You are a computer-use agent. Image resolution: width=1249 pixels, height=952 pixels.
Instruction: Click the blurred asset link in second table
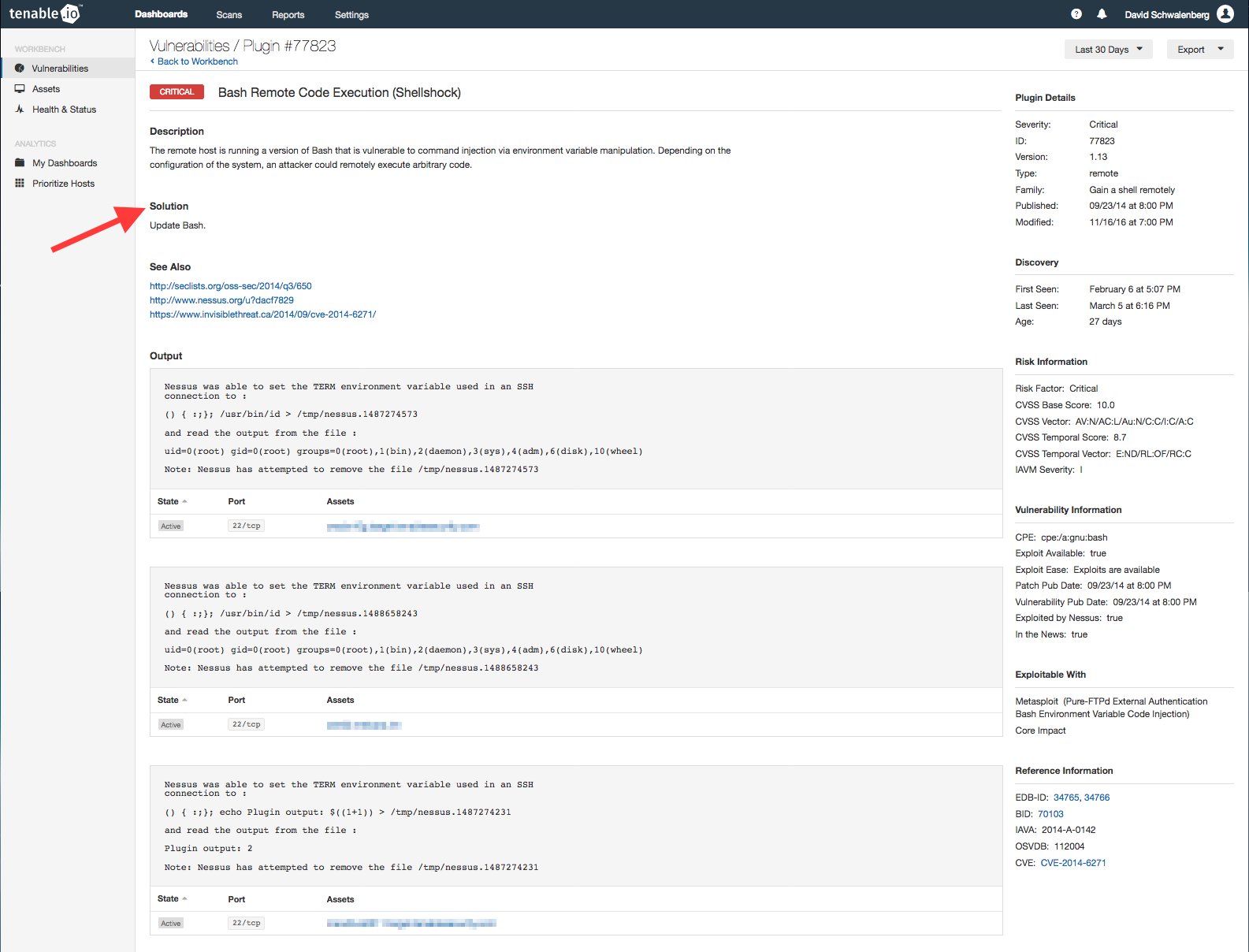[364, 725]
